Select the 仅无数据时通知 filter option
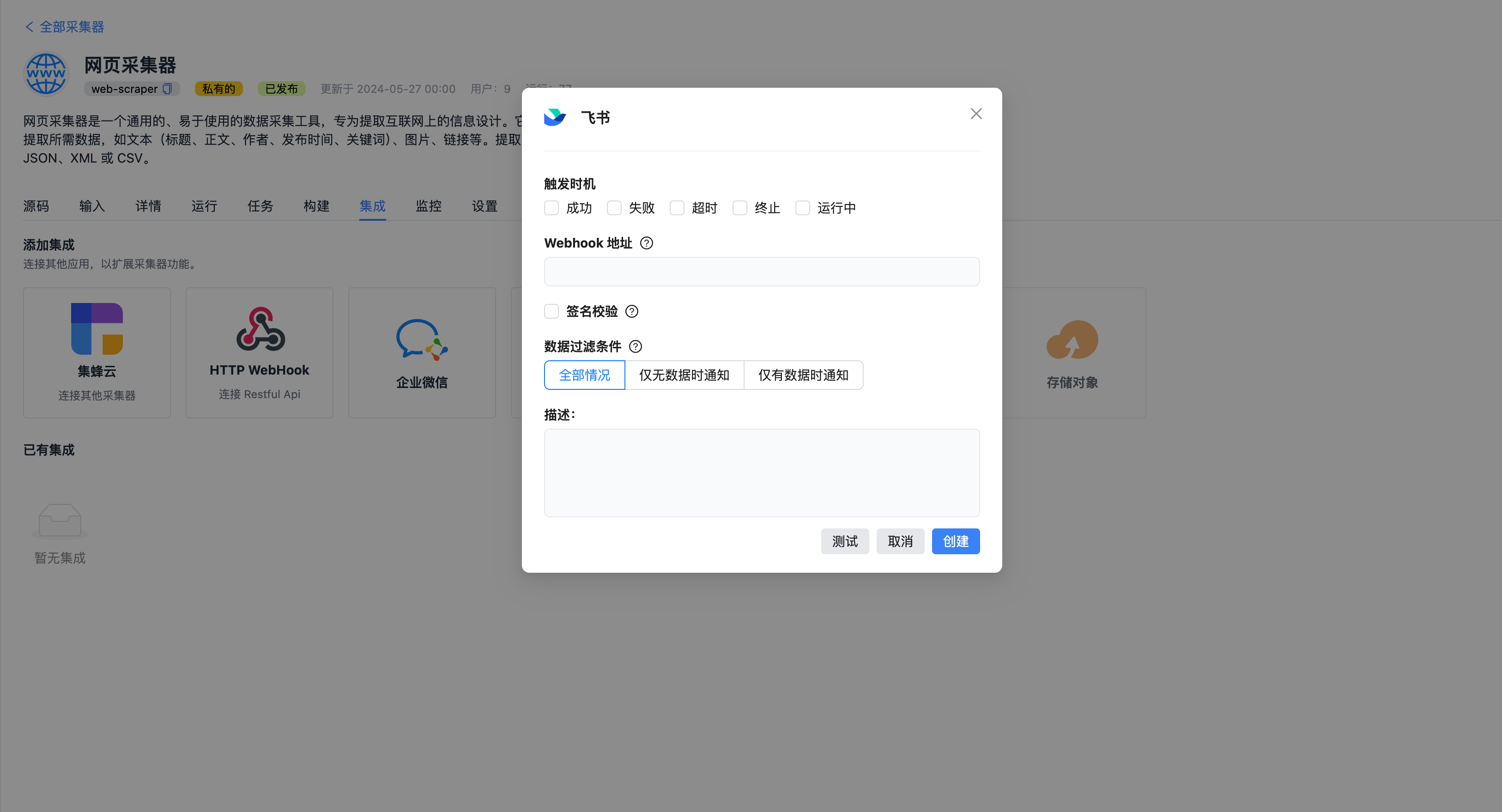 click(x=684, y=375)
